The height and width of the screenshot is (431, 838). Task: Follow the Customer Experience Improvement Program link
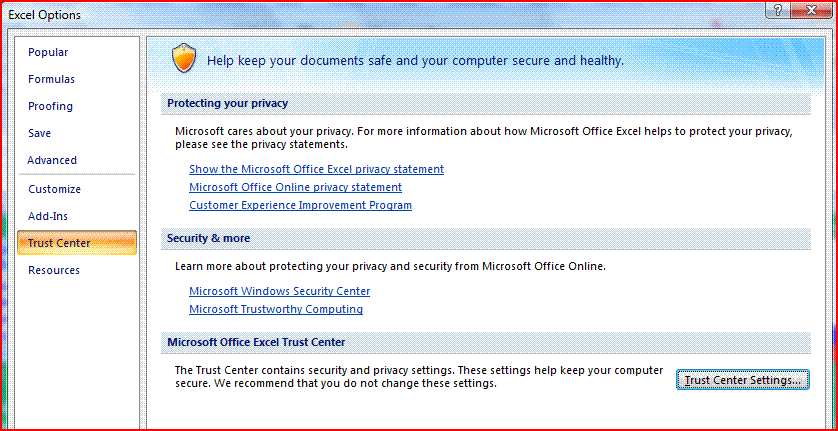click(x=300, y=206)
